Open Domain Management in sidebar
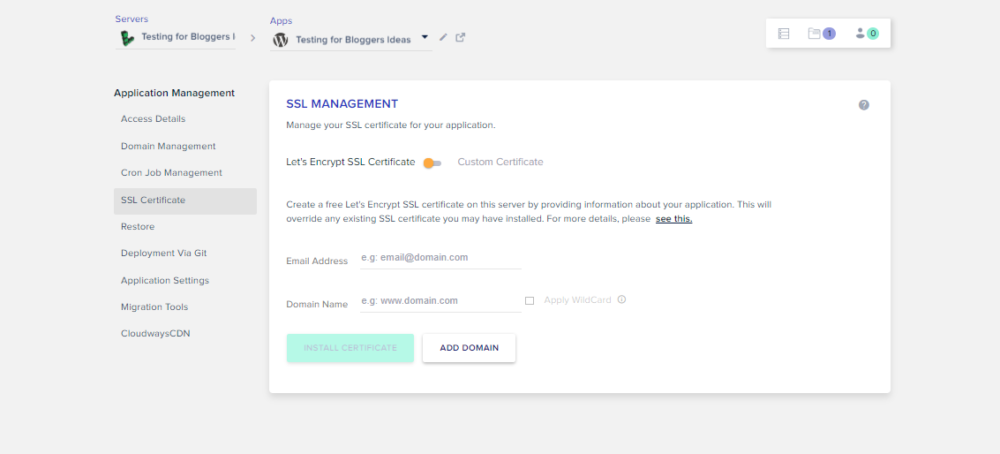The image size is (1000, 454). (x=168, y=146)
